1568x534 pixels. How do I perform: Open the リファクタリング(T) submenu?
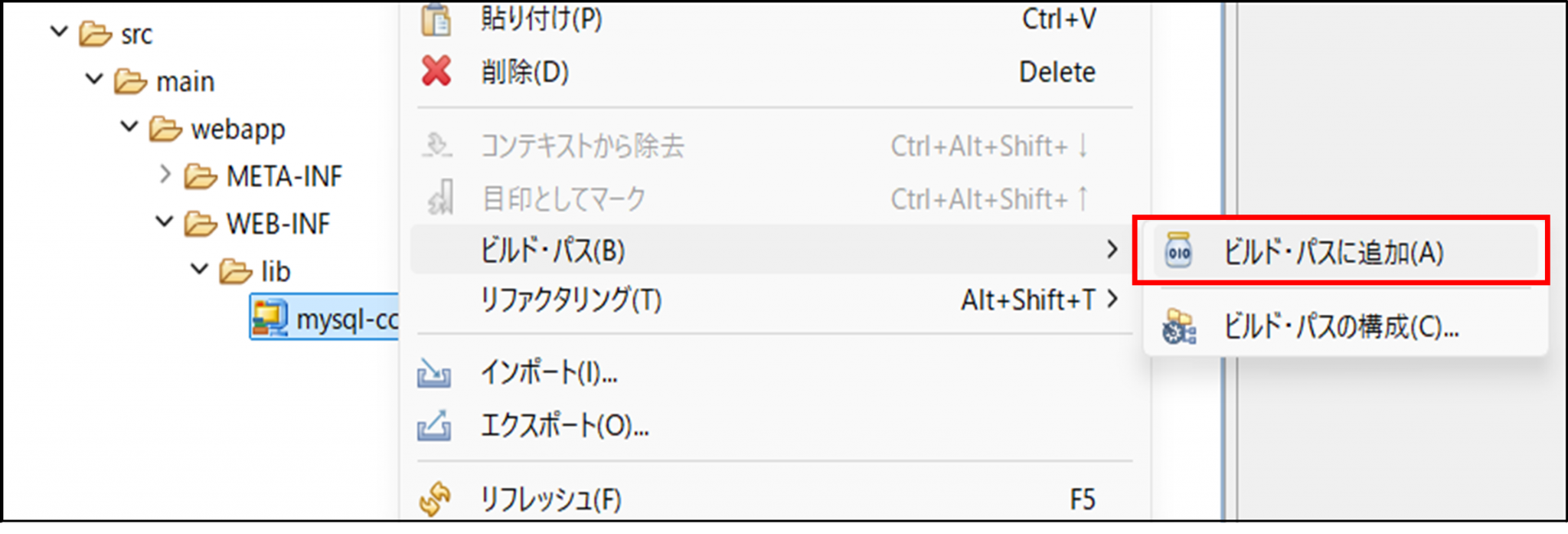coord(571,300)
